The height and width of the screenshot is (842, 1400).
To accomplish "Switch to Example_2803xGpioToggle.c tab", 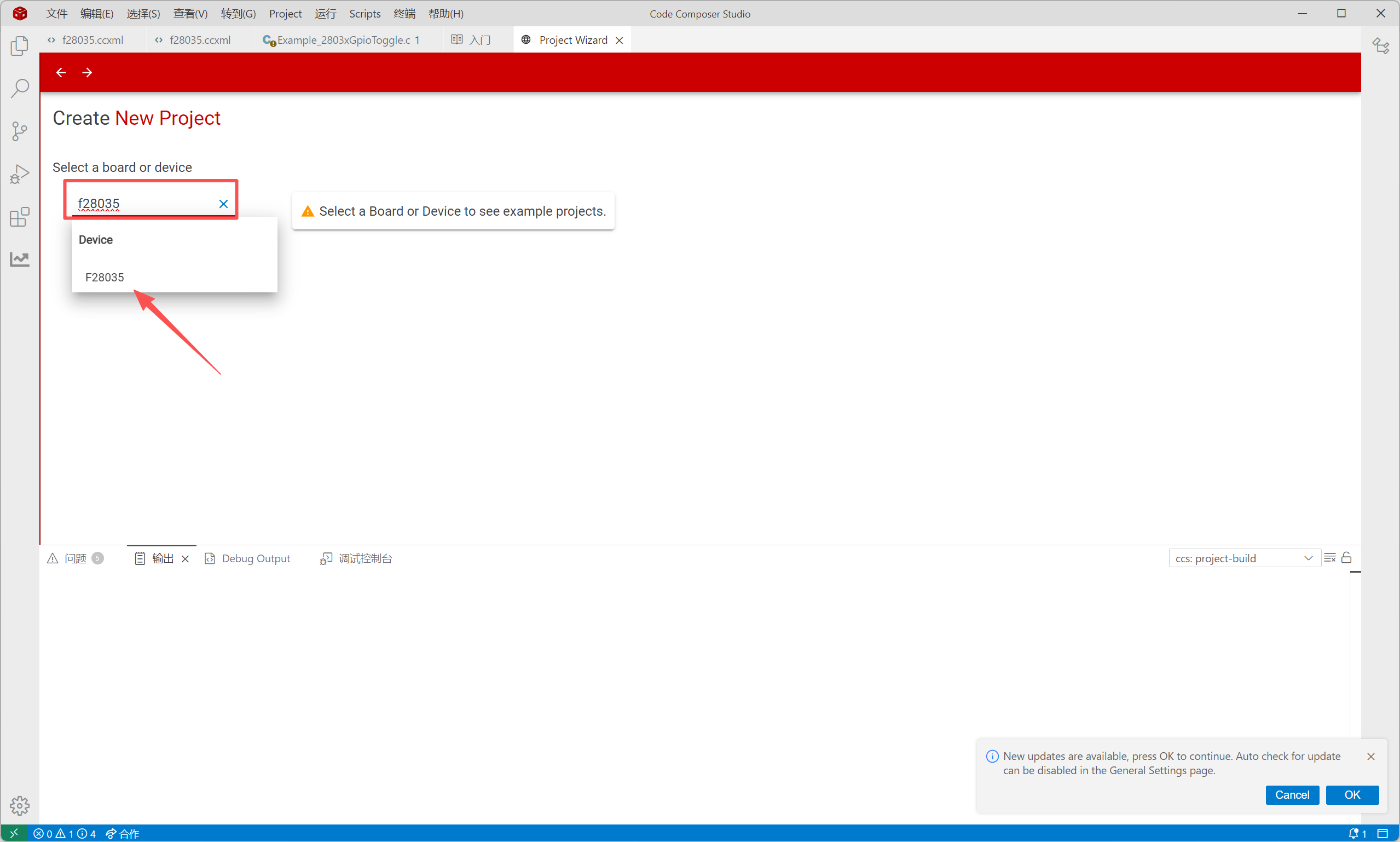I will (x=344, y=41).
